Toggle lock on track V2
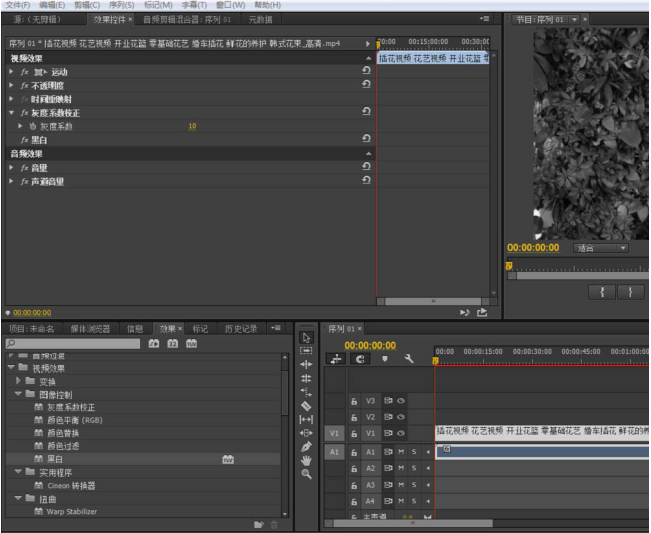 point(354,417)
